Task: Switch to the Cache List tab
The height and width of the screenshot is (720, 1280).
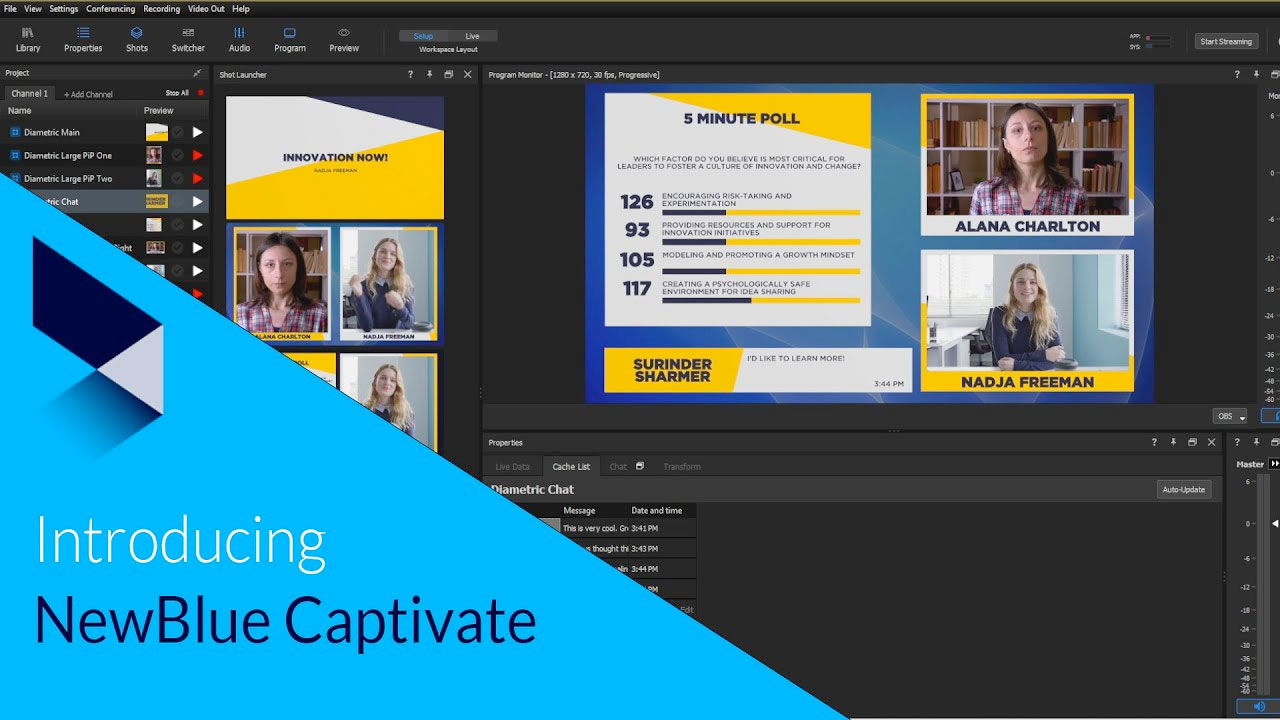Action: tap(571, 466)
